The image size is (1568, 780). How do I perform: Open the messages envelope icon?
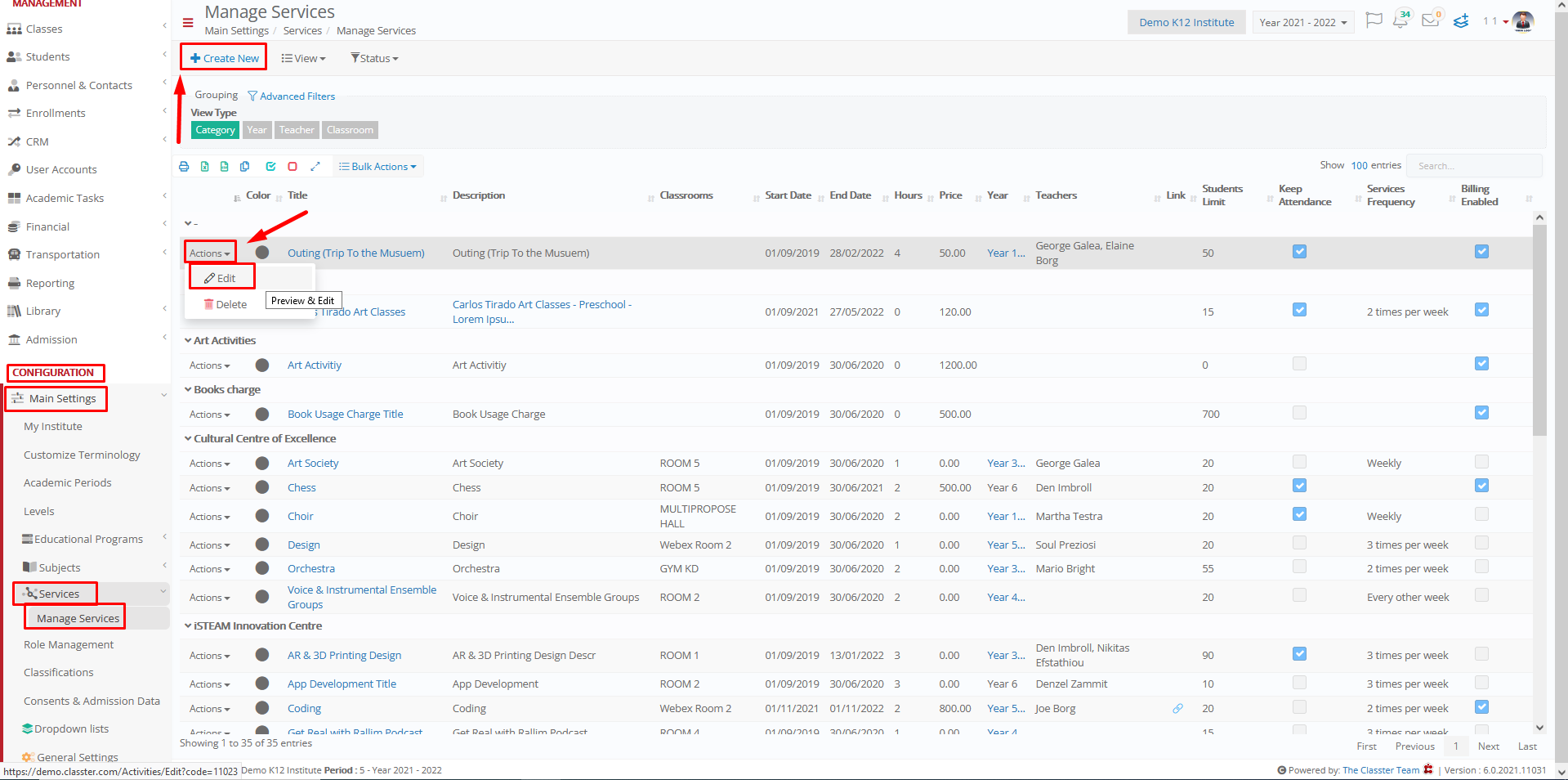click(x=1431, y=20)
